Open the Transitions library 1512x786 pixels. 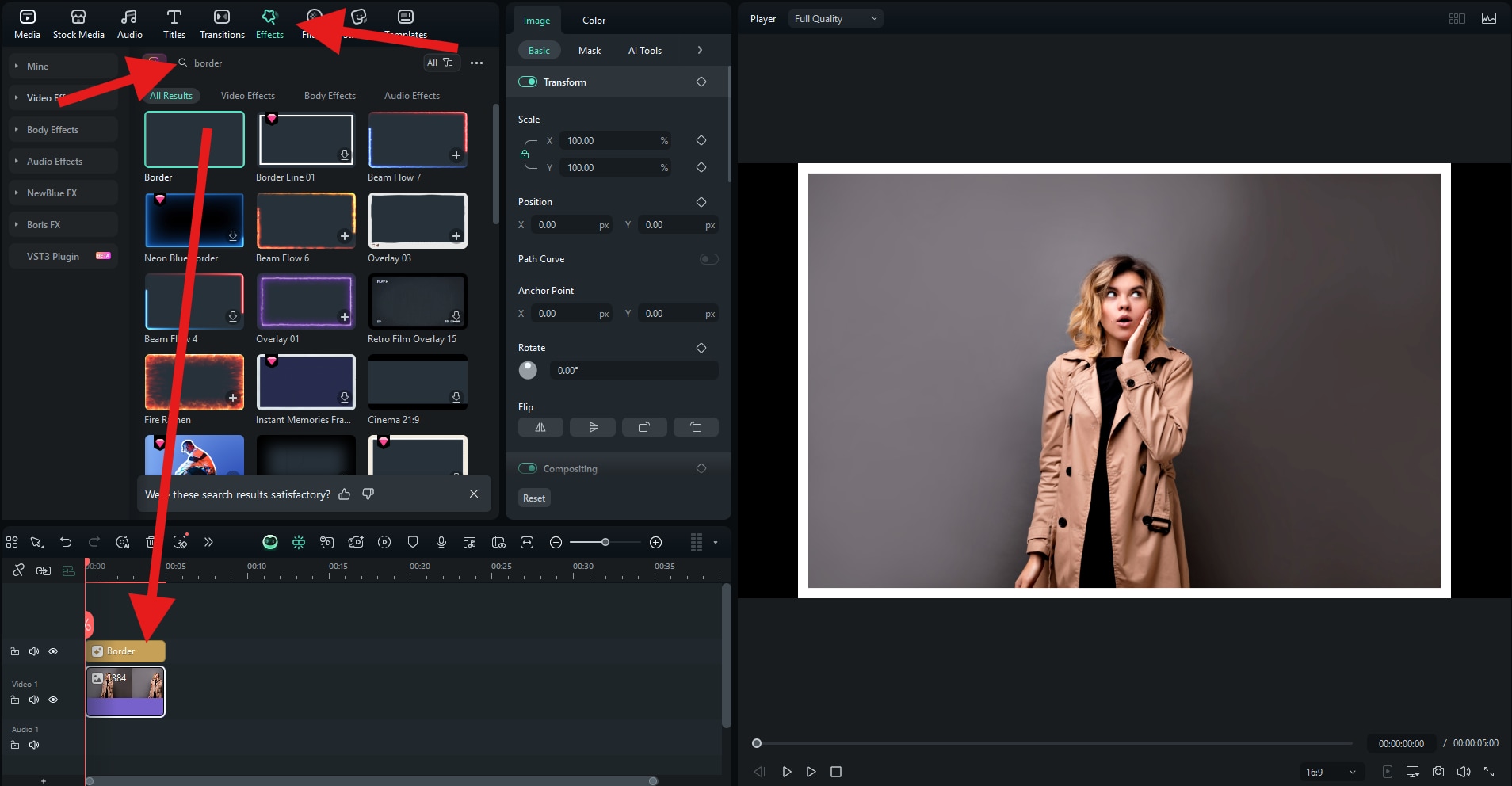[222, 24]
